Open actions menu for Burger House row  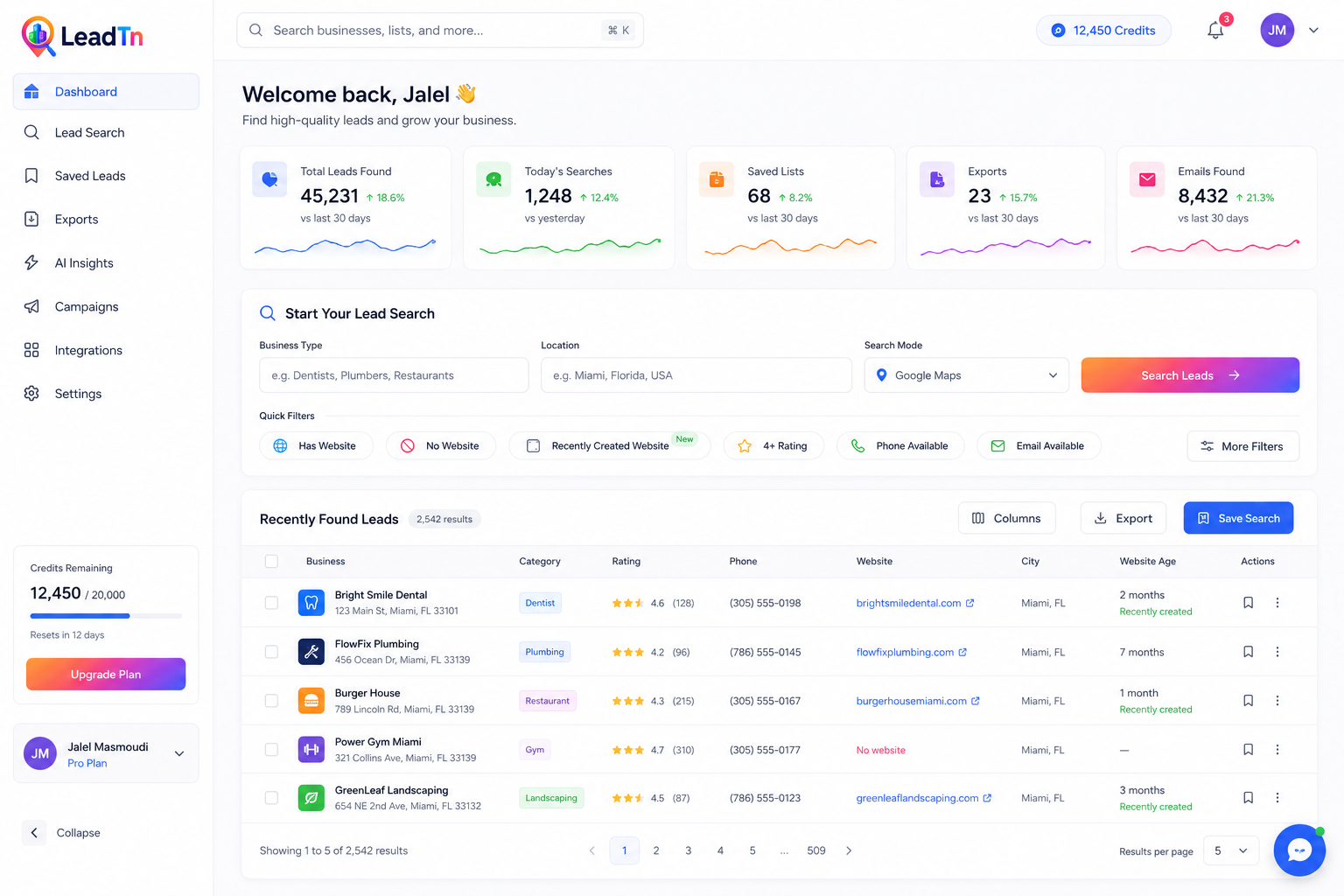click(x=1277, y=701)
